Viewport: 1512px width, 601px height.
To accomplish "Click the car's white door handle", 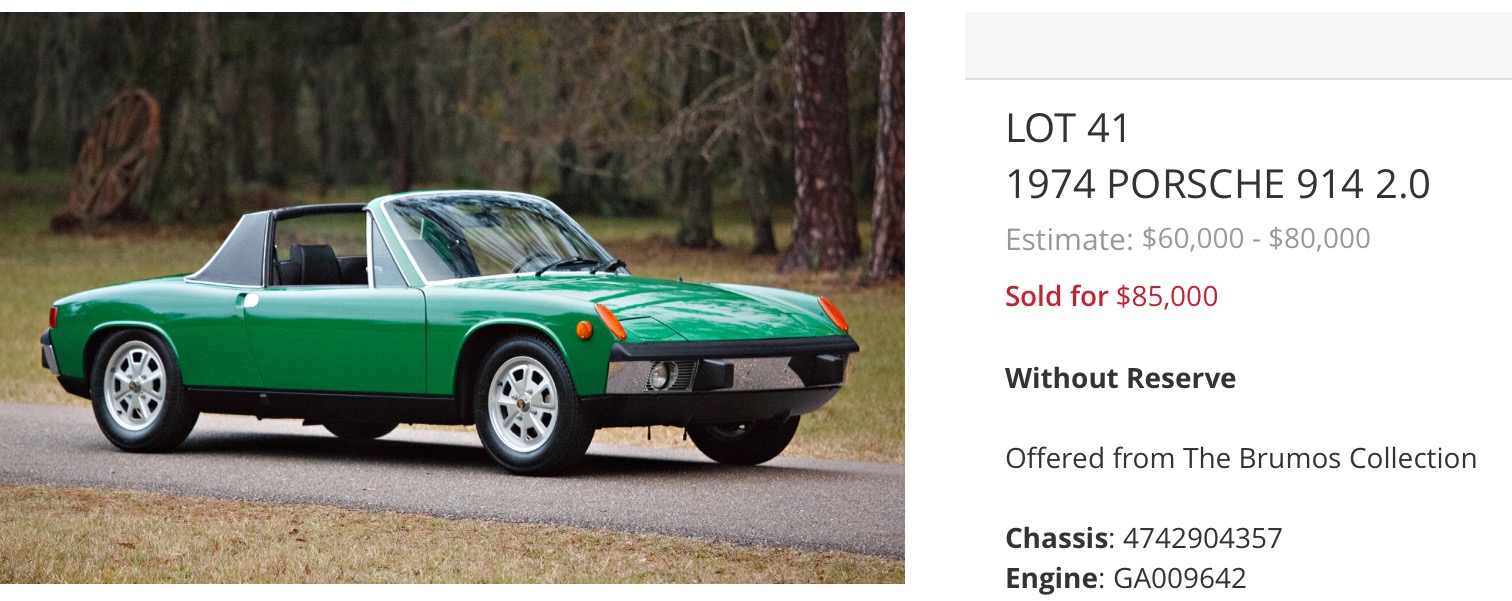I will click(x=249, y=299).
